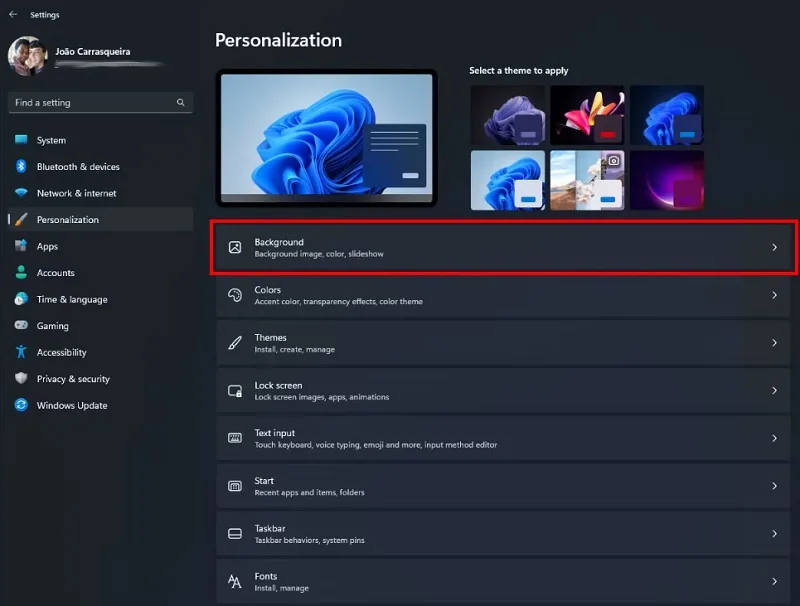This screenshot has width=800, height=606.
Task: Focus the Find a setting search box
Action: [101, 103]
